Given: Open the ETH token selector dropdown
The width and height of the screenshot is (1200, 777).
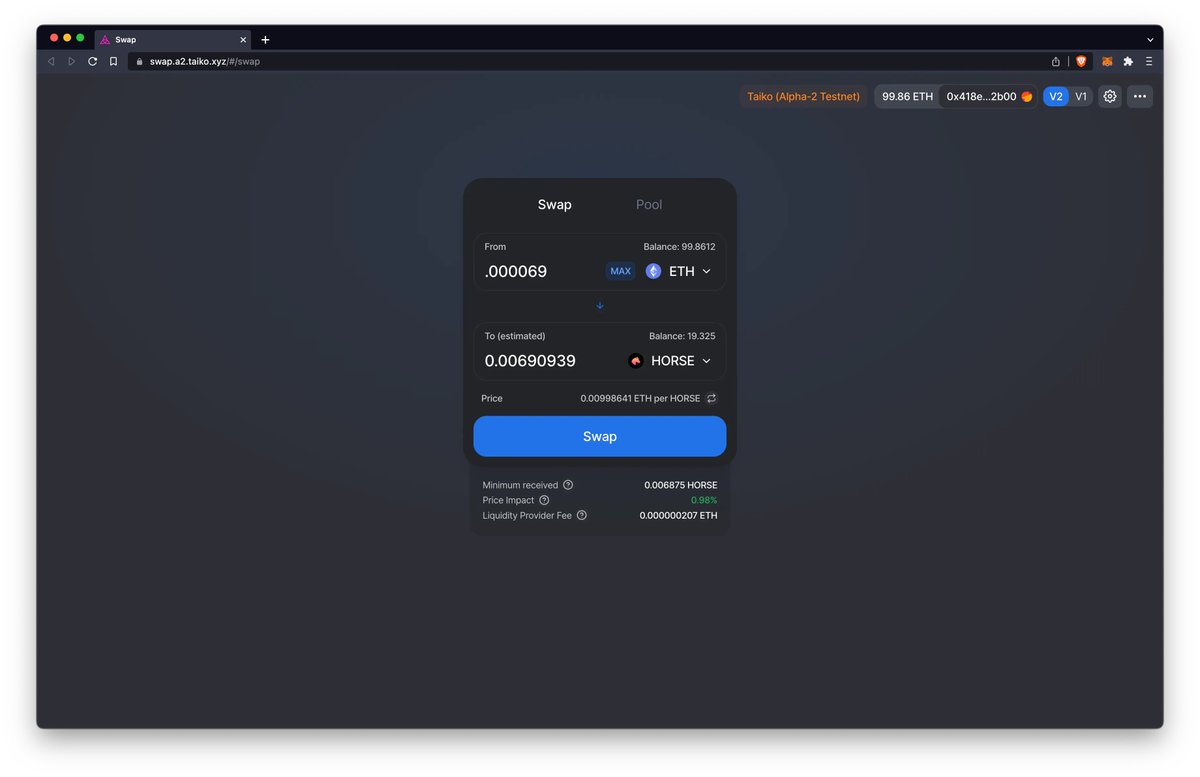Looking at the screenshot, I should tap(680, 271).
